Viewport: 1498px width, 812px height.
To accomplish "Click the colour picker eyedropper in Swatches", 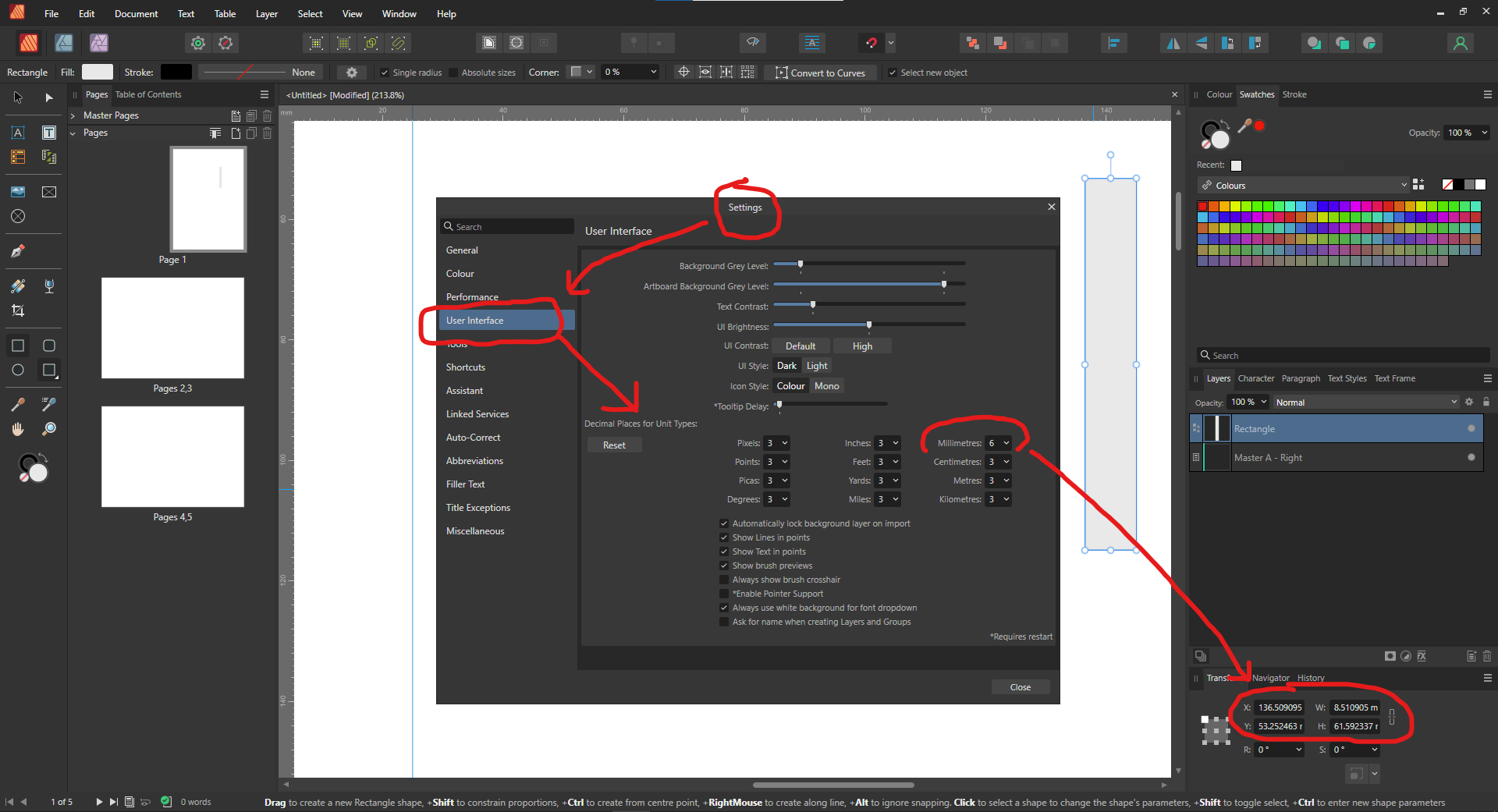I will pos(1244,126).
